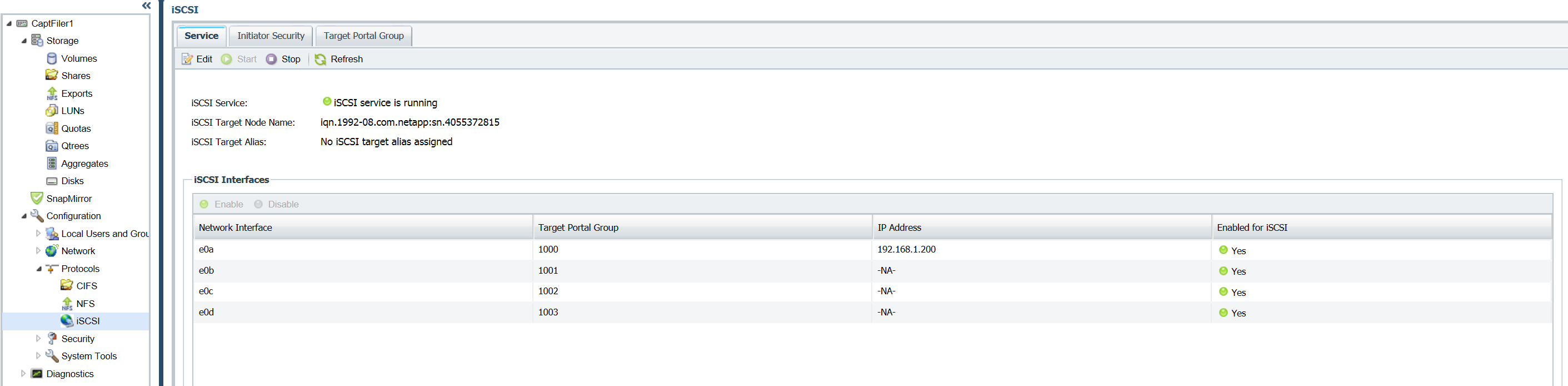Click the Refresh arrows icon

coord(320,59)
